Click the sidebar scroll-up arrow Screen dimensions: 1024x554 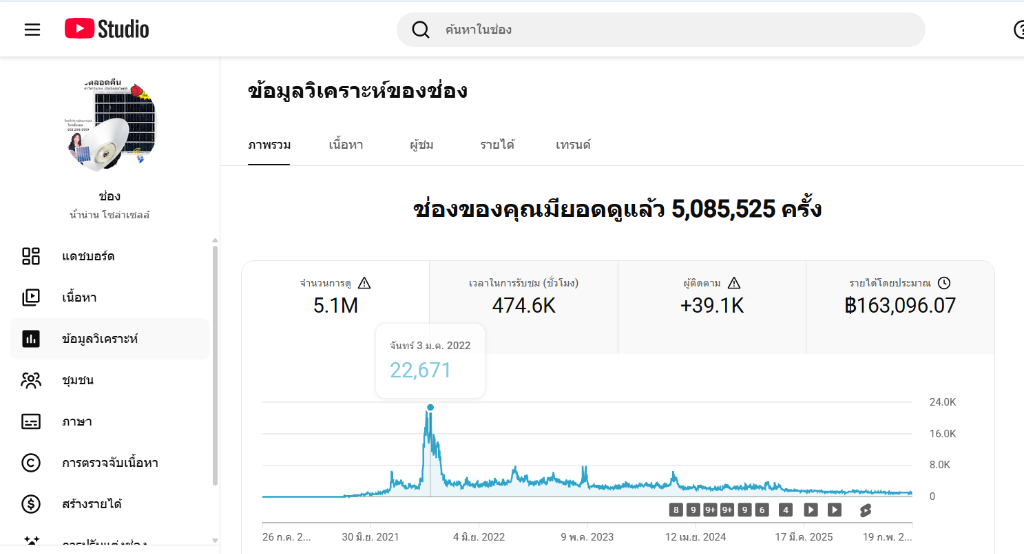pos(215,241)
